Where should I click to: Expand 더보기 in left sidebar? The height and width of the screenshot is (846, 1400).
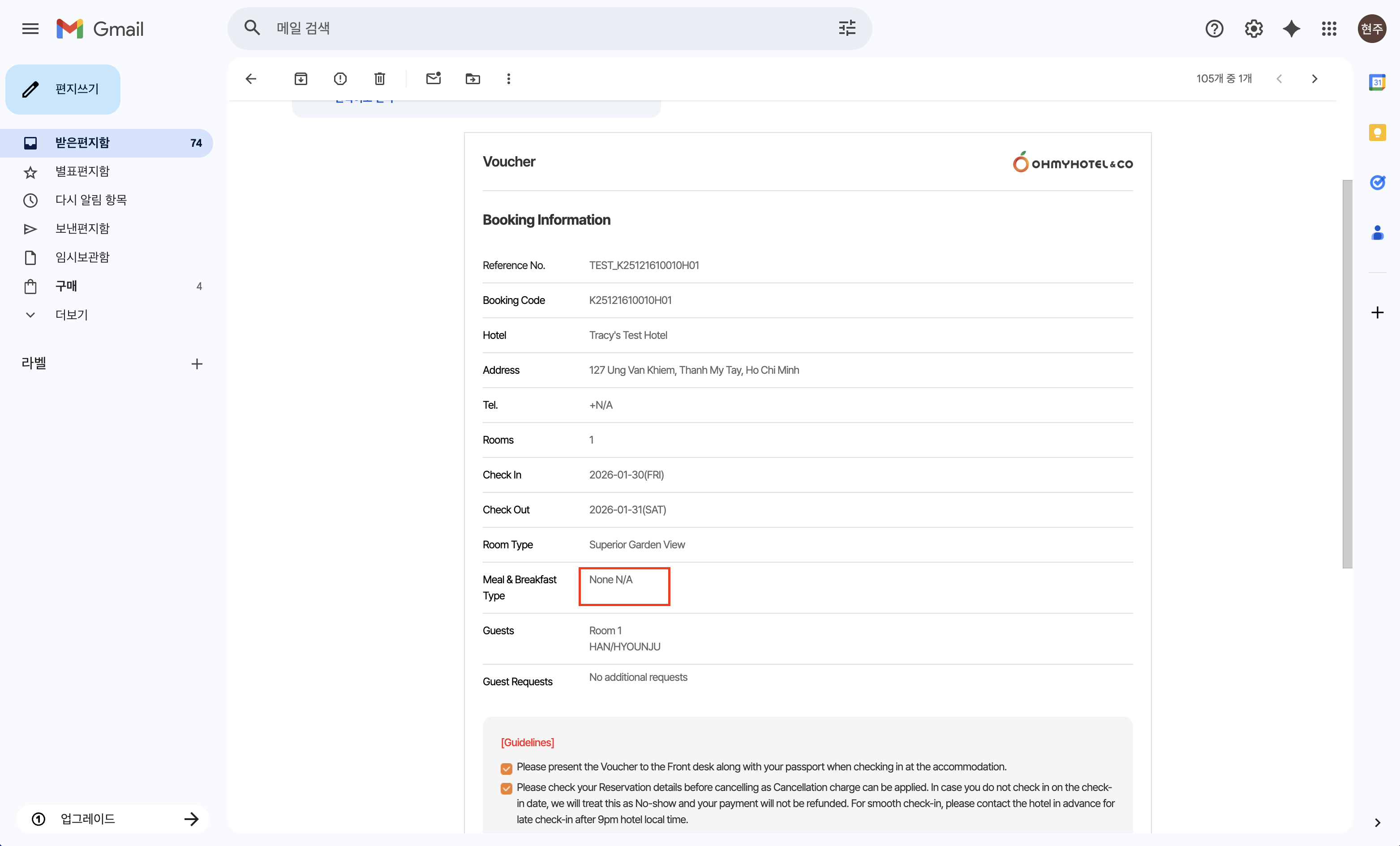[x=71, y=315]
